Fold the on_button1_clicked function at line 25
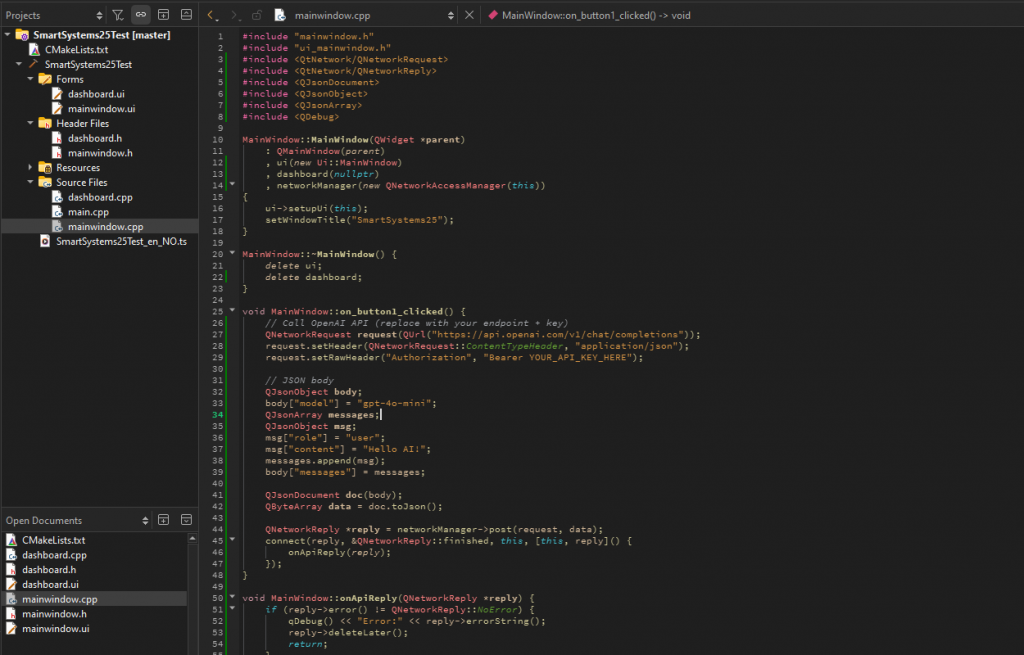Viewport: 1024px width, 655px height. tap(232, 311)
